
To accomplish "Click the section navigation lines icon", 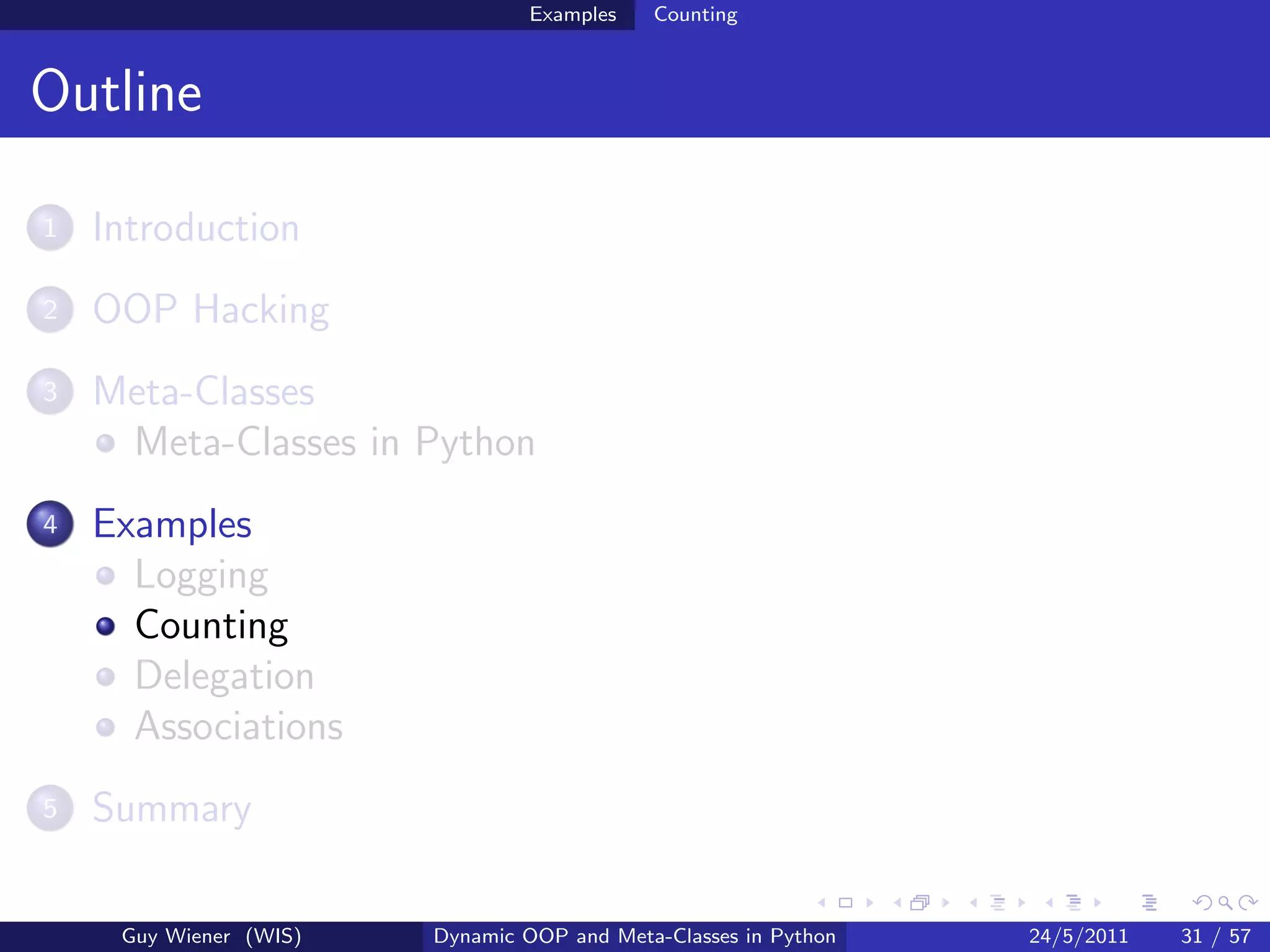I will [x=1073, y=903].
